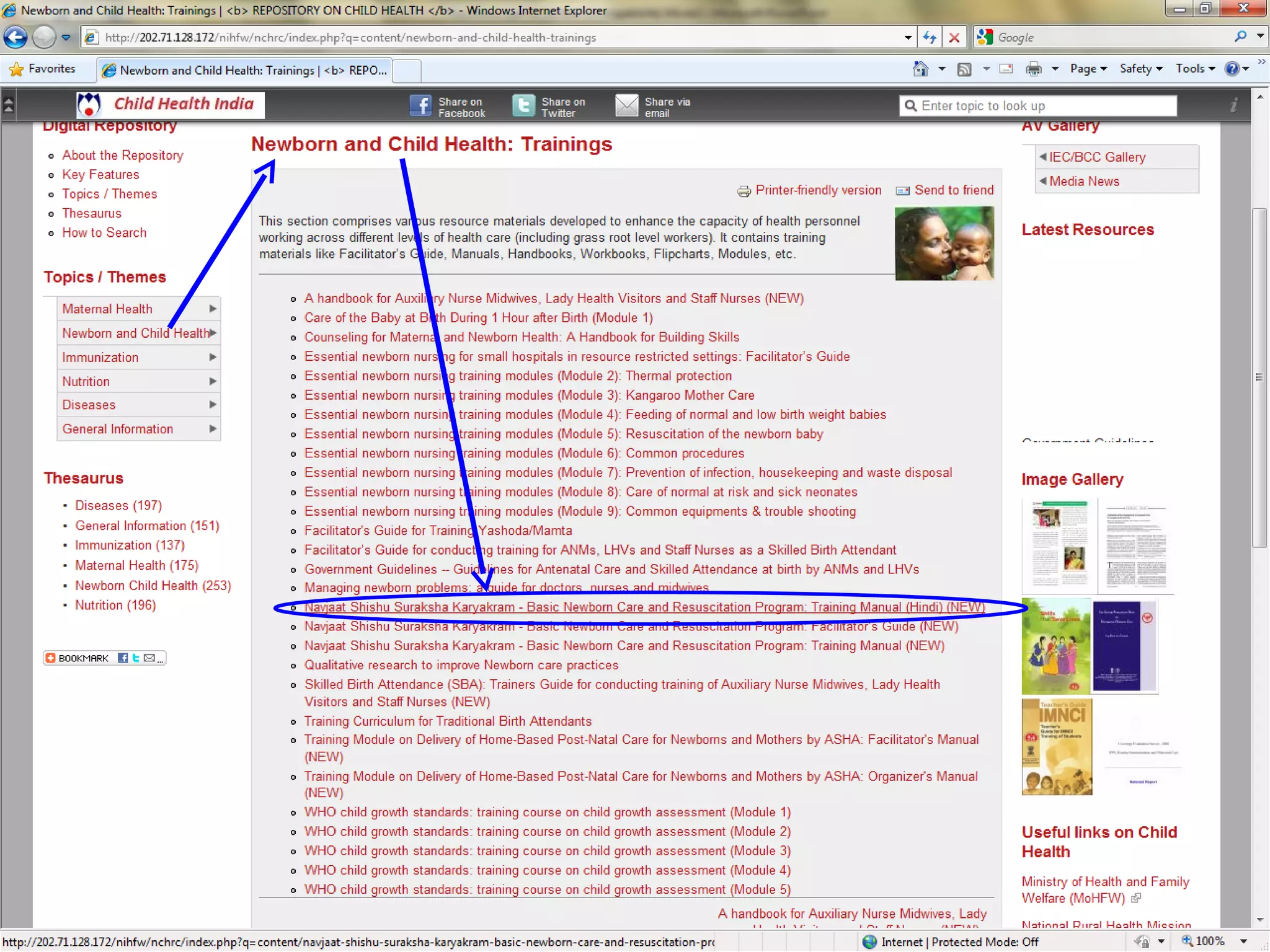
Task: Click the Share on Facebook icon
Action: coord(420,106)
